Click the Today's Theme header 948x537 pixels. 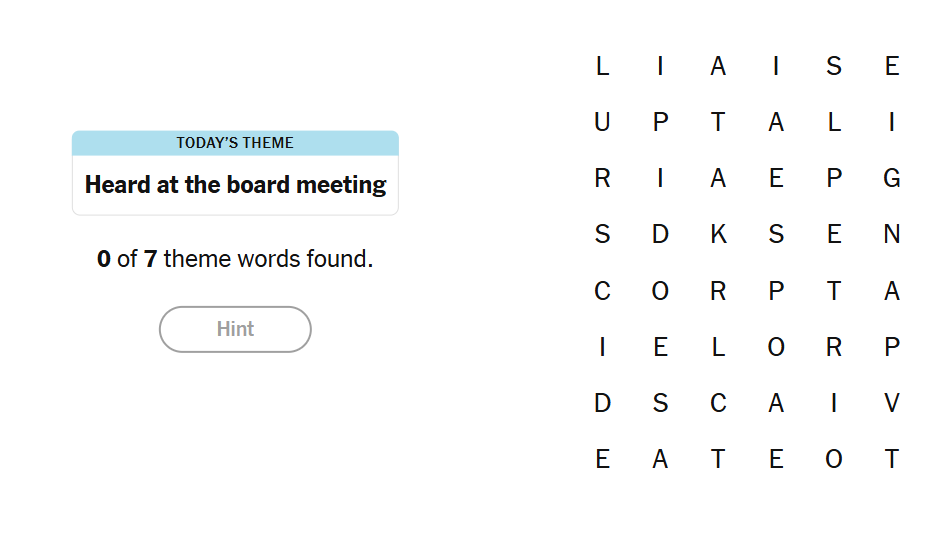coord(235,143)
